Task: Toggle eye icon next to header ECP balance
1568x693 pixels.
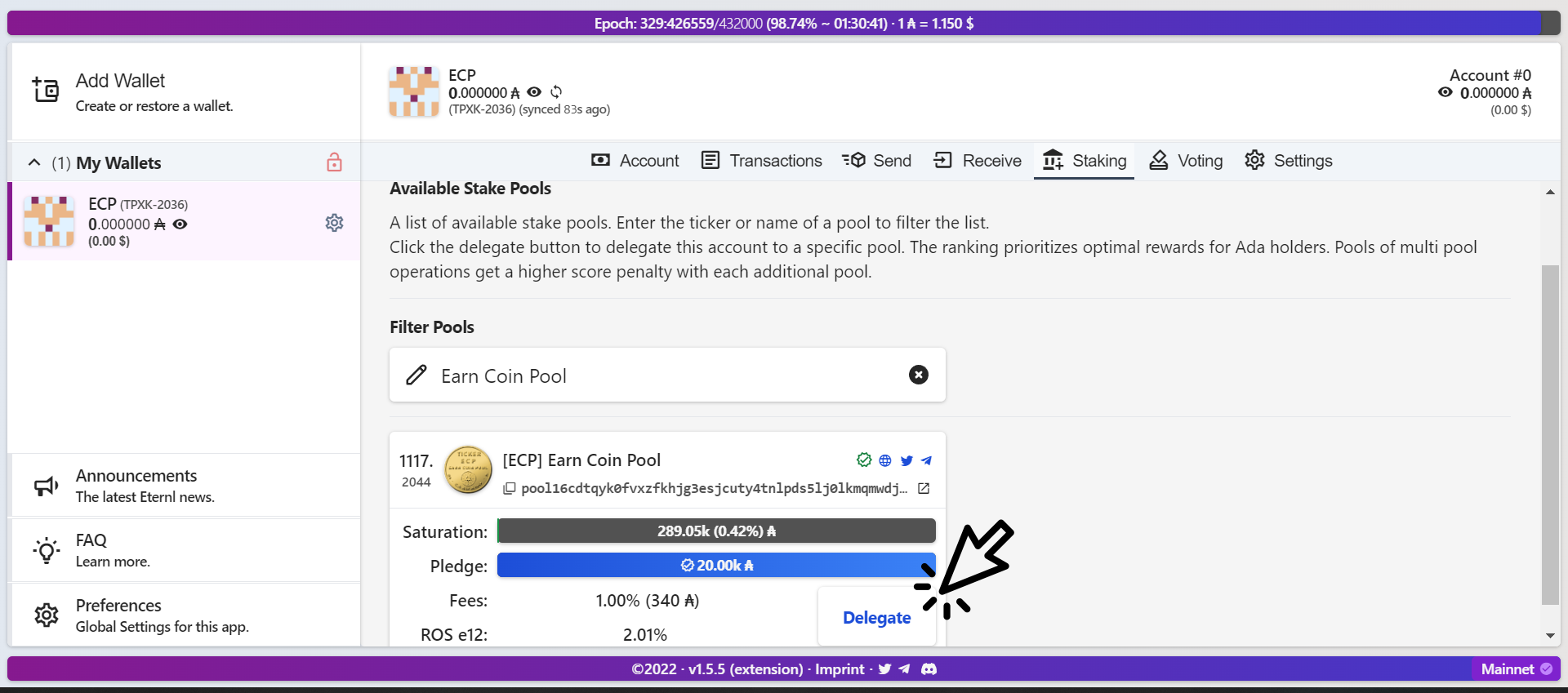Action: [x=534, y=92]
